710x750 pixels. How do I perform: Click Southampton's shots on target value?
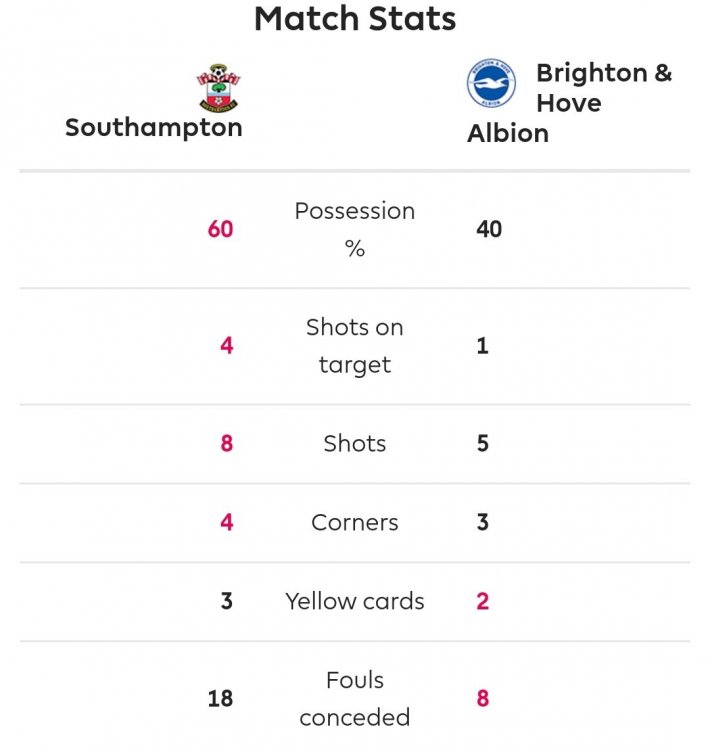pos(227,346)
